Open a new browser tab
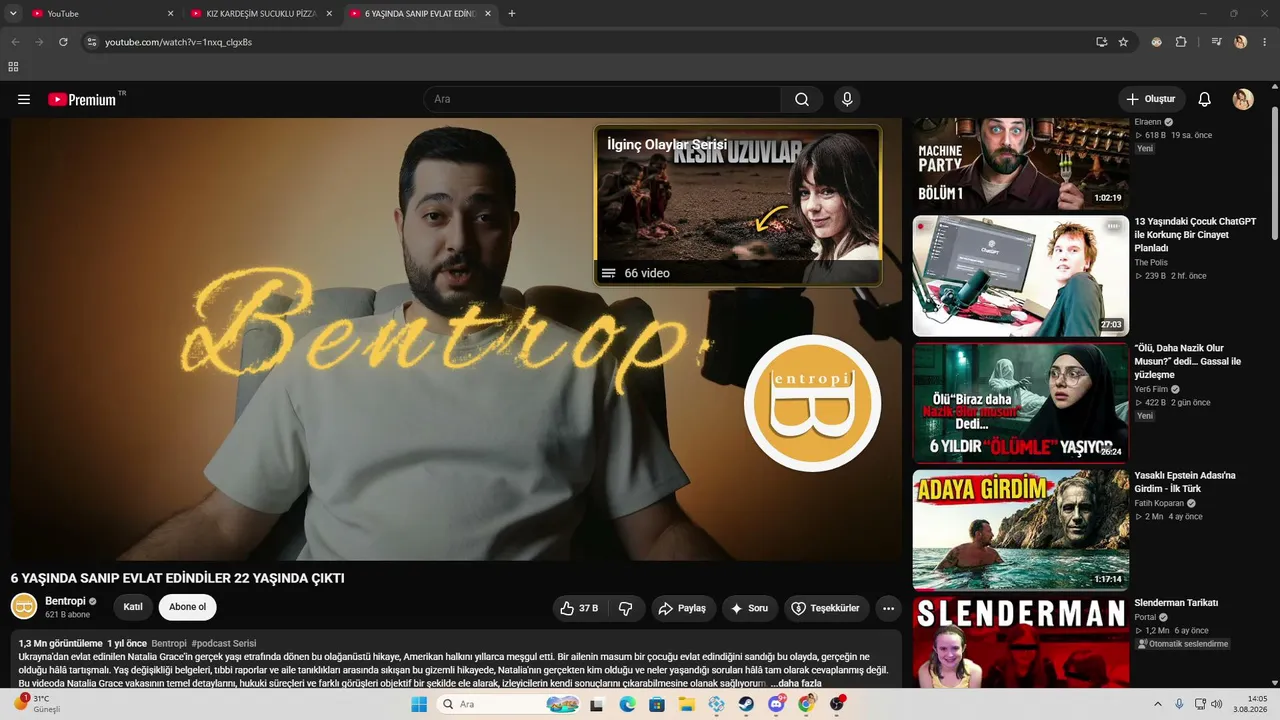1280x720 pixels. (512, 14)
